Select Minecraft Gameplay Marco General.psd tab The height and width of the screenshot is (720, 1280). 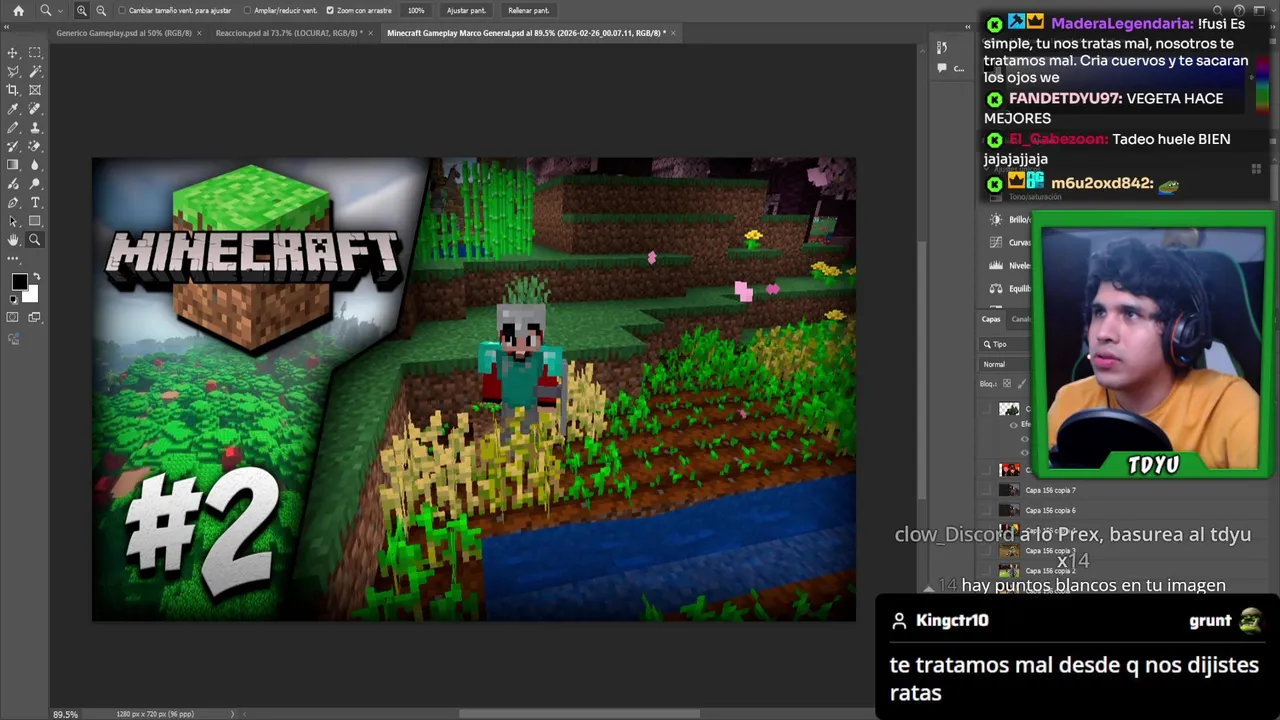coord(526,33)
